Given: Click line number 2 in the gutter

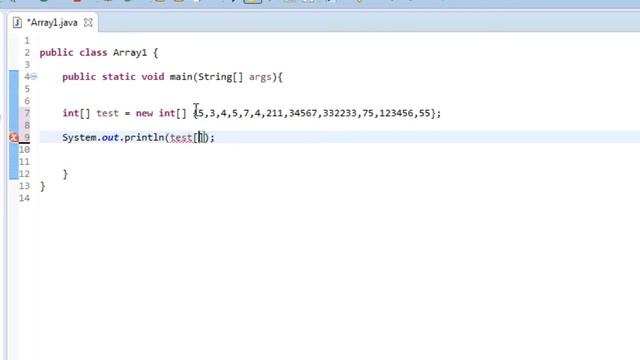Looking at the screenshot, I should tap(27, 53).
